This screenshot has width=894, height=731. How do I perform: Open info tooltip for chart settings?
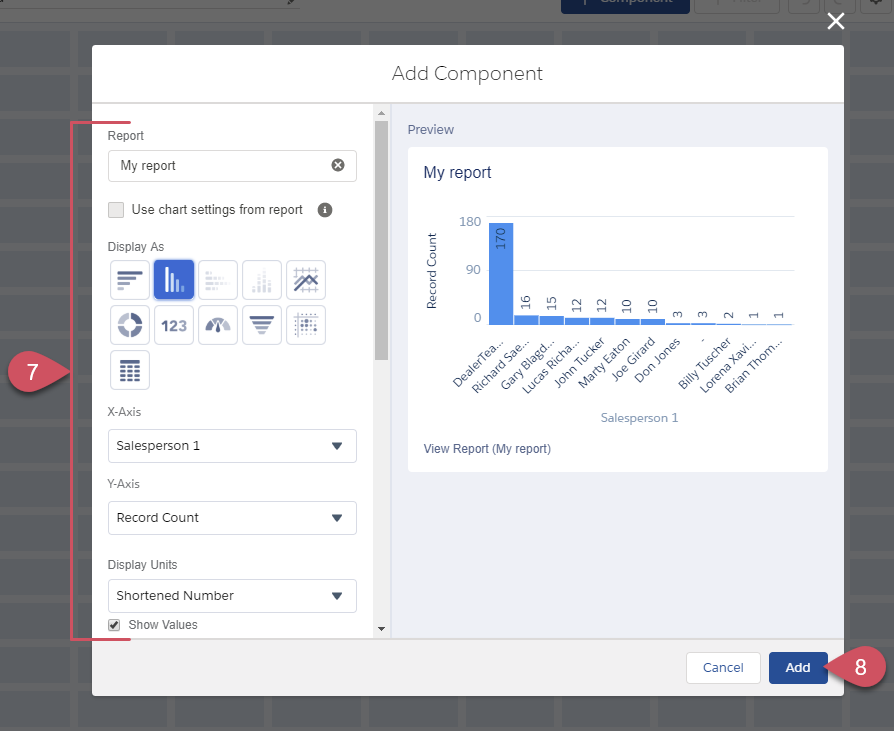coord(325,210)
